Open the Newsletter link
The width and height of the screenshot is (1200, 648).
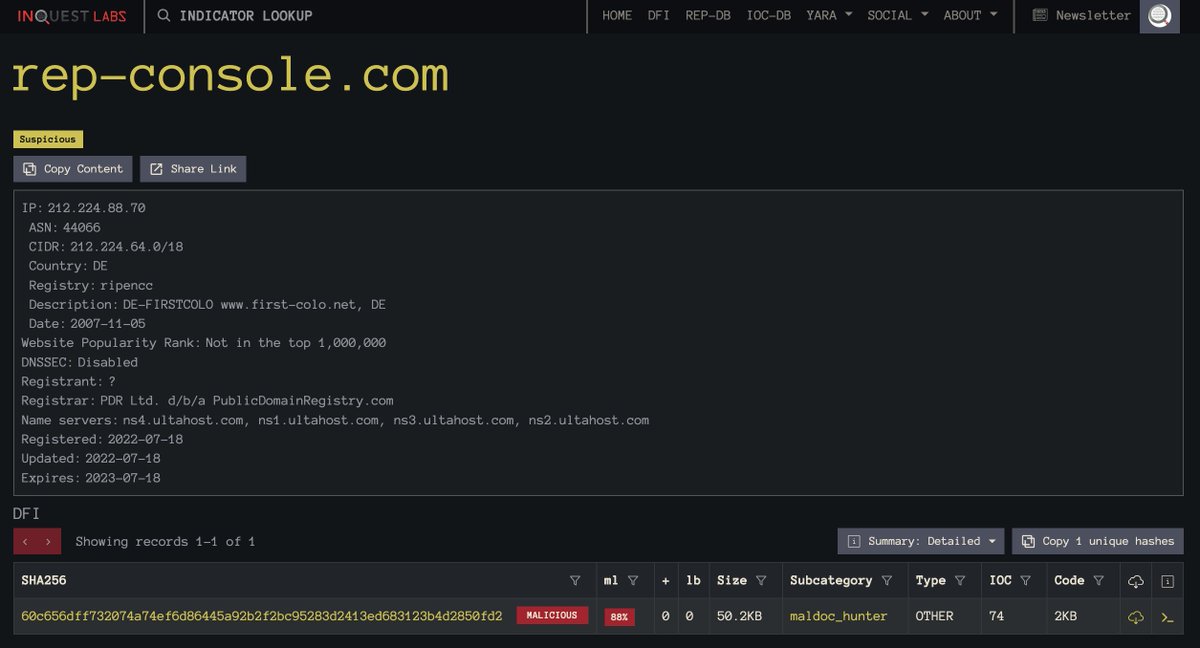point(1093,16)
